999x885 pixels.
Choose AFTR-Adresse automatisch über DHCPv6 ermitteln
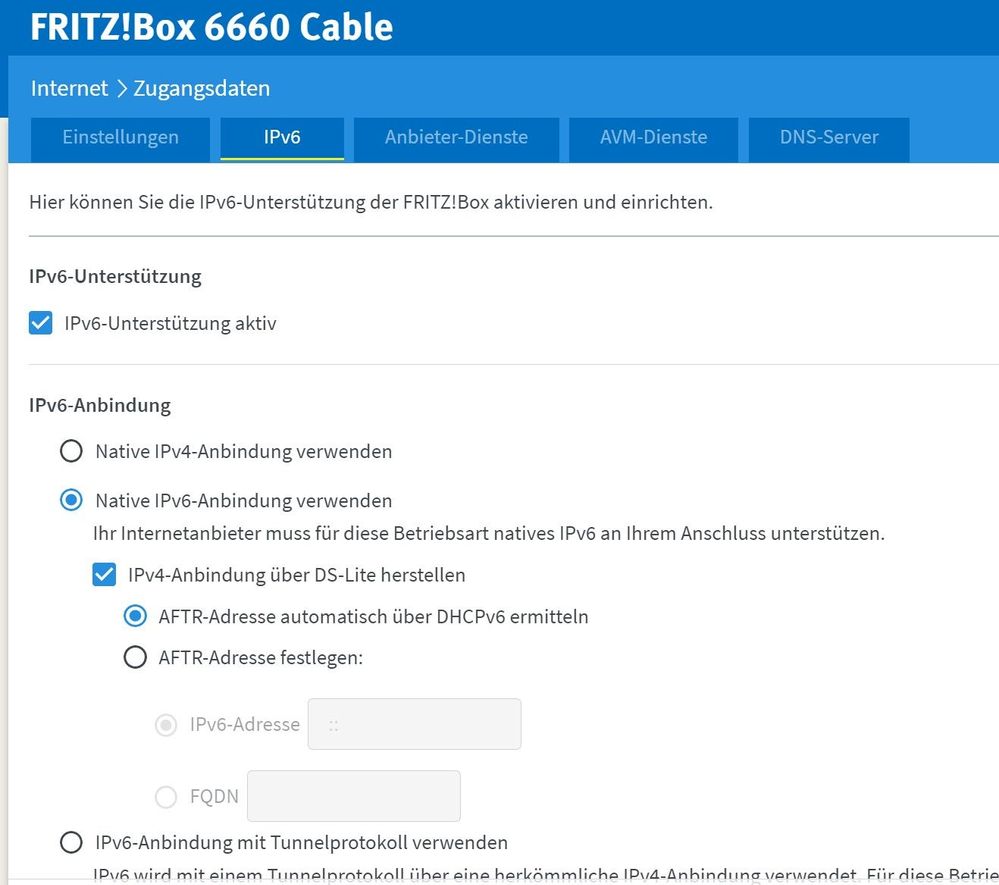pyautogui.click(x=135, y=616)
